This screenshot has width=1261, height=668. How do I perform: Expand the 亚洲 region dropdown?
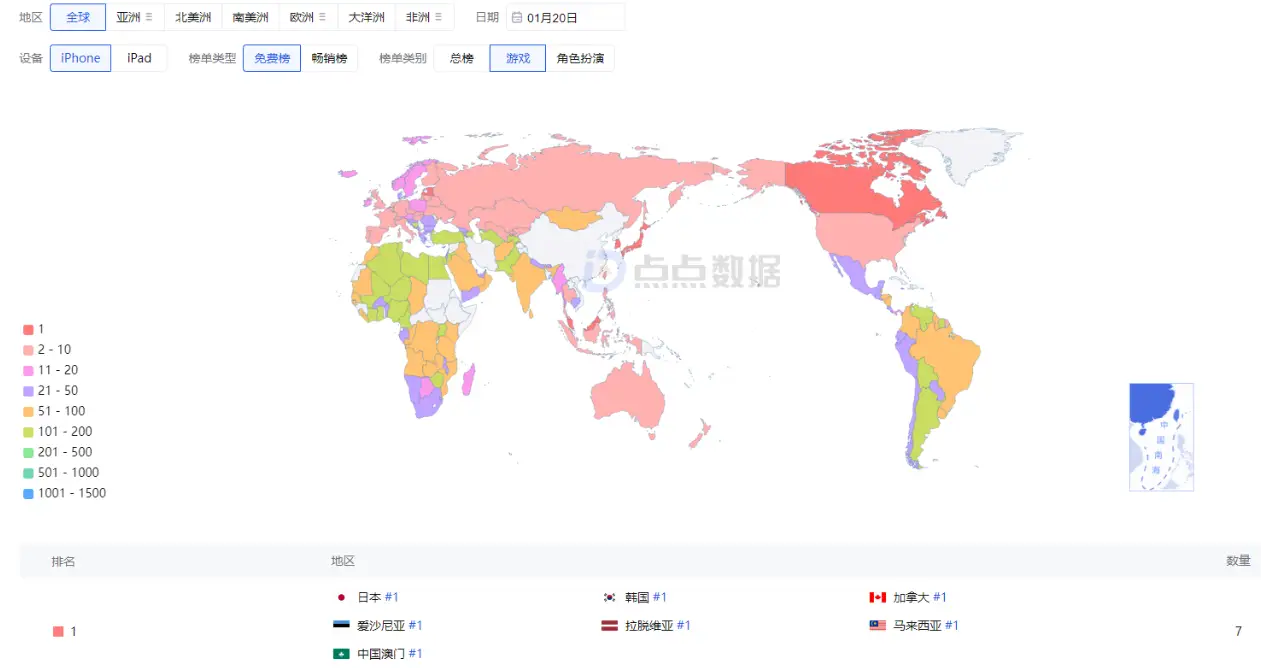[149, 18]
